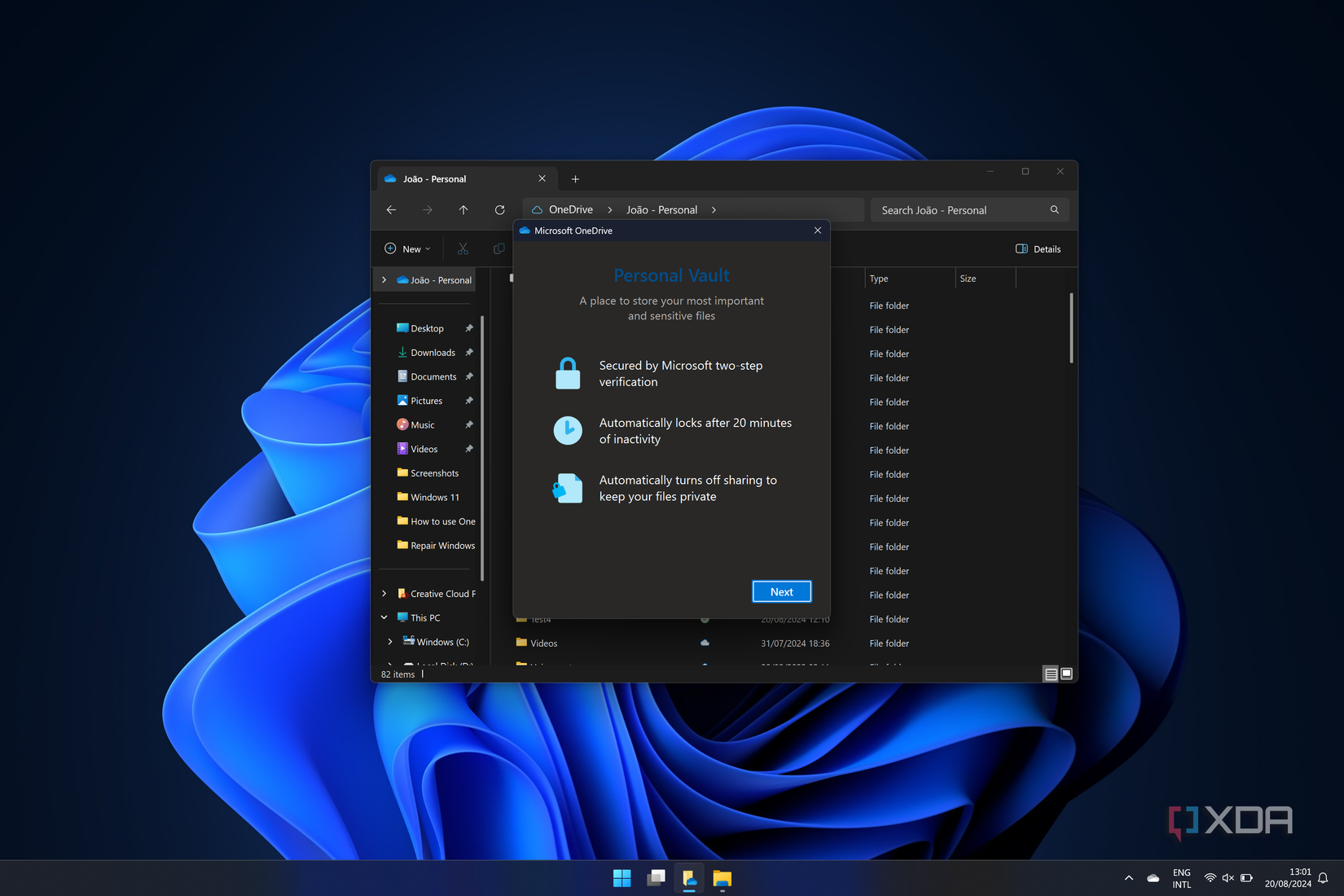Click the OneDrive cloud icon in system tray
This screenshot has width=1344, height=896.
[1153, 878]
